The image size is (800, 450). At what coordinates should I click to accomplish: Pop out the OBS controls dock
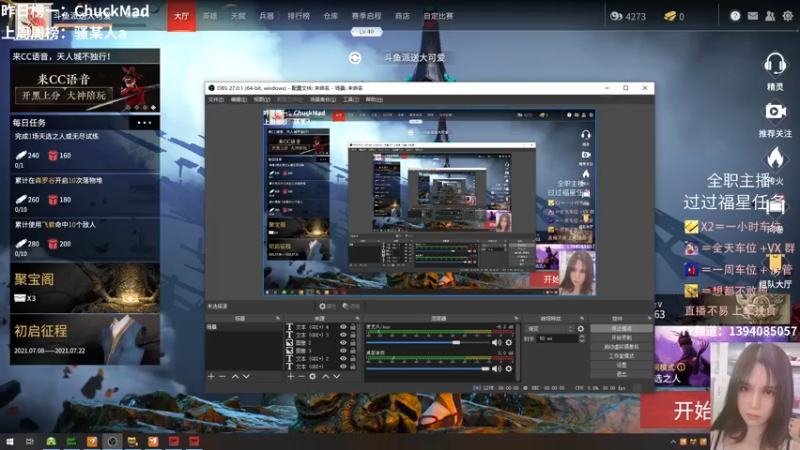tap(649, 318)
